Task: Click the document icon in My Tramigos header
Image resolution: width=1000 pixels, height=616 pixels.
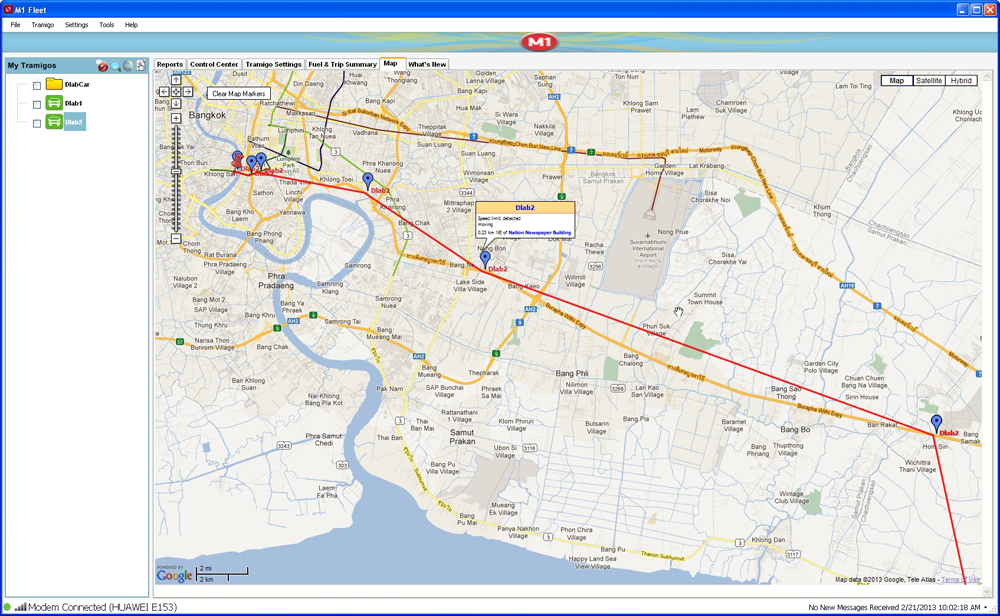Action: pos(141,65)
